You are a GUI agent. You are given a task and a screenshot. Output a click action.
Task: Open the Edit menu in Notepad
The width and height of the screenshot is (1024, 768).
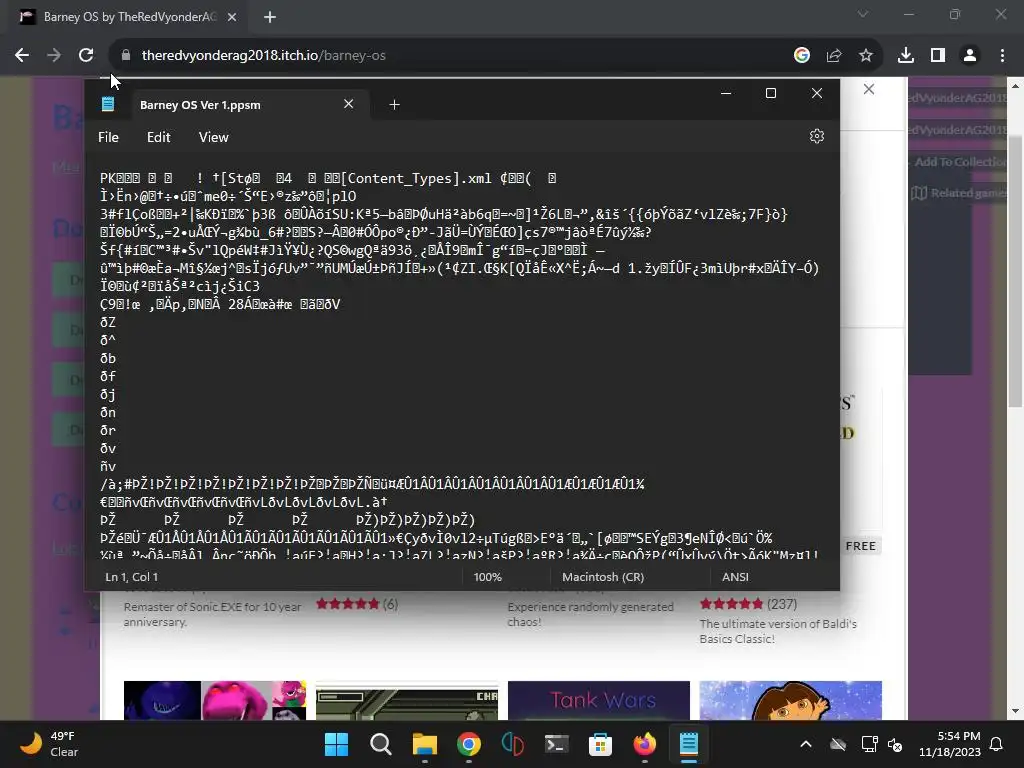click(x=159, y=137)
